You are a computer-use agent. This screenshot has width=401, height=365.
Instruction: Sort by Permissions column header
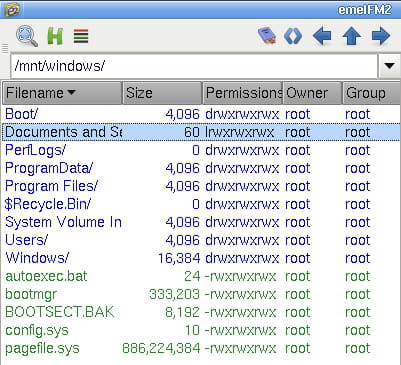click(x=242, y=93)
